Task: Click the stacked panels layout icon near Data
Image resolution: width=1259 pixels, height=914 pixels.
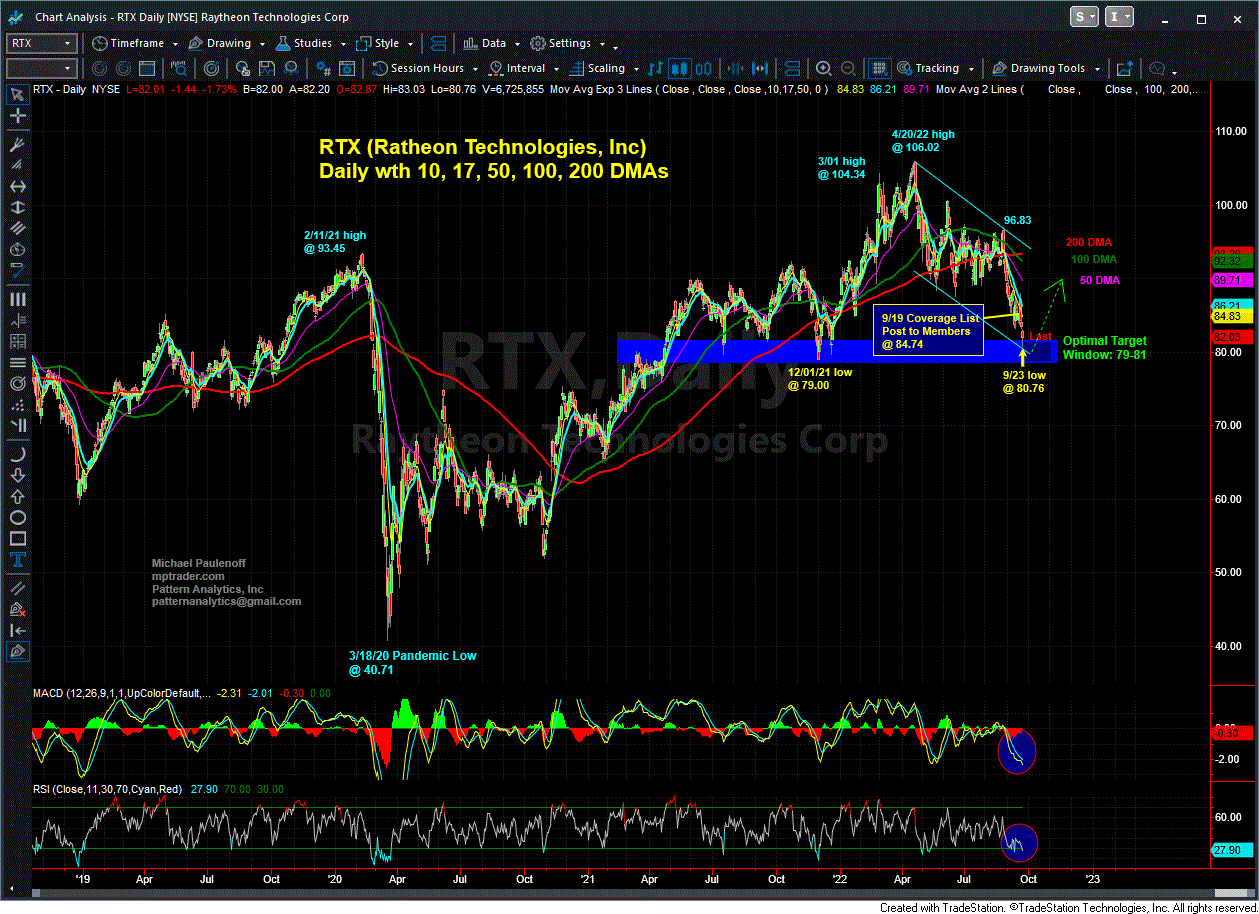Action: click(x=437, y=43)
